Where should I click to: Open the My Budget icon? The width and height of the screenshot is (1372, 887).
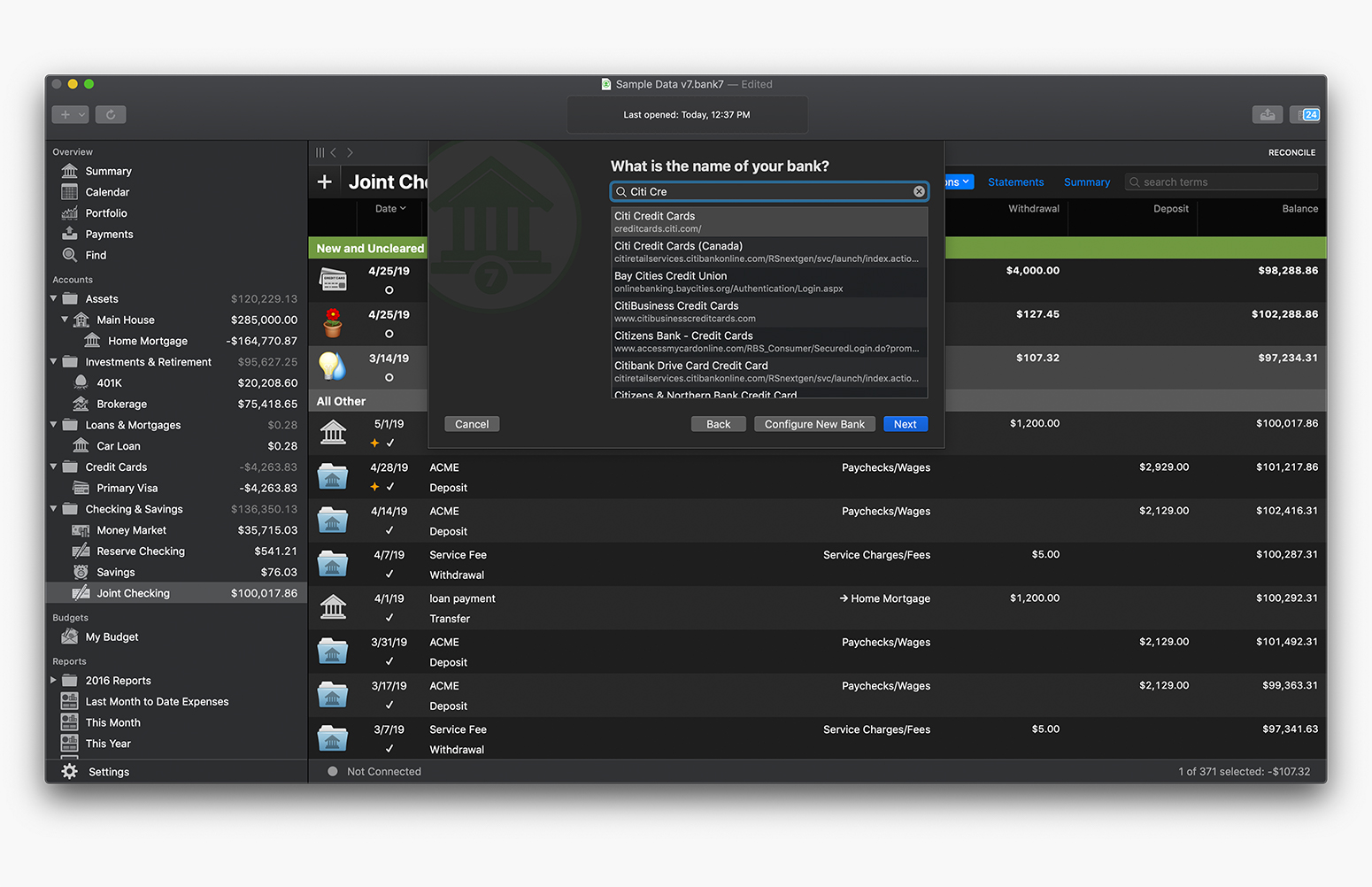[x=70, y=636]
